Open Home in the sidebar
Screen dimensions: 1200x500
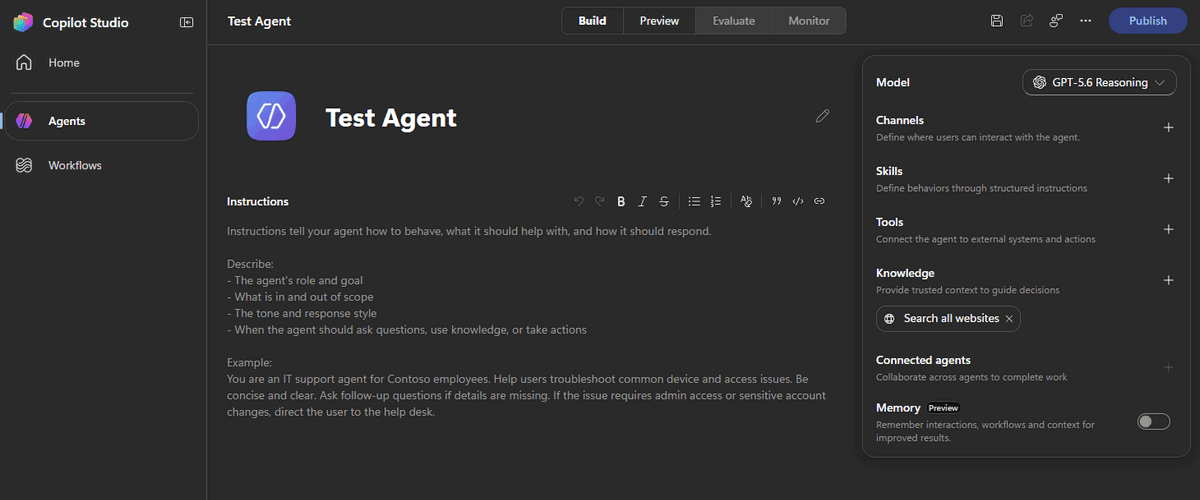pos(102,63)
